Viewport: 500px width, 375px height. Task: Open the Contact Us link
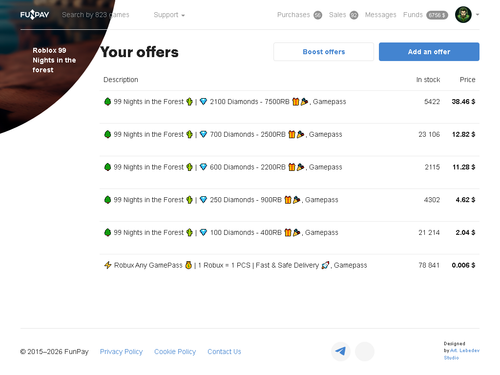[224, 351]
